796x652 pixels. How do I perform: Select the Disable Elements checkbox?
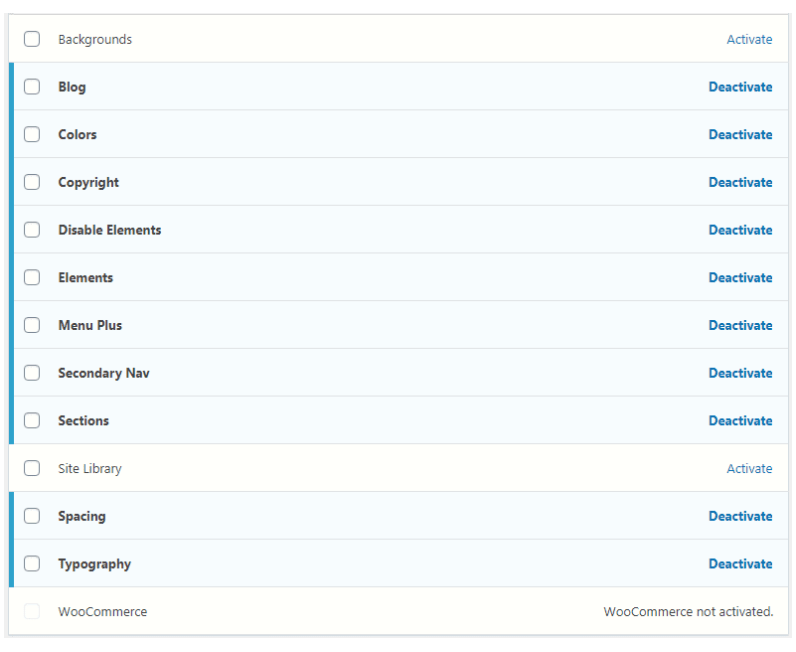tap(32, 230)
